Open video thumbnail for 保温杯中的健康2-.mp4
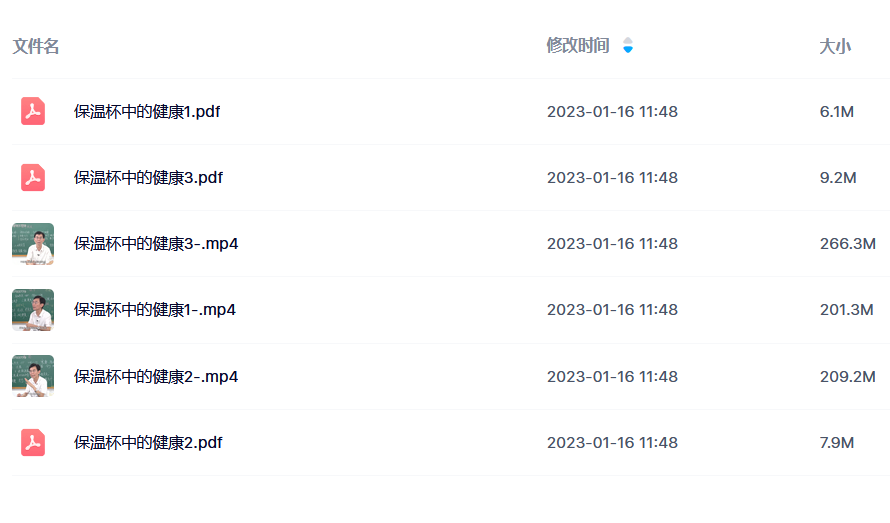890x523 pixels. pyautogui.click(x=33, y=376)
